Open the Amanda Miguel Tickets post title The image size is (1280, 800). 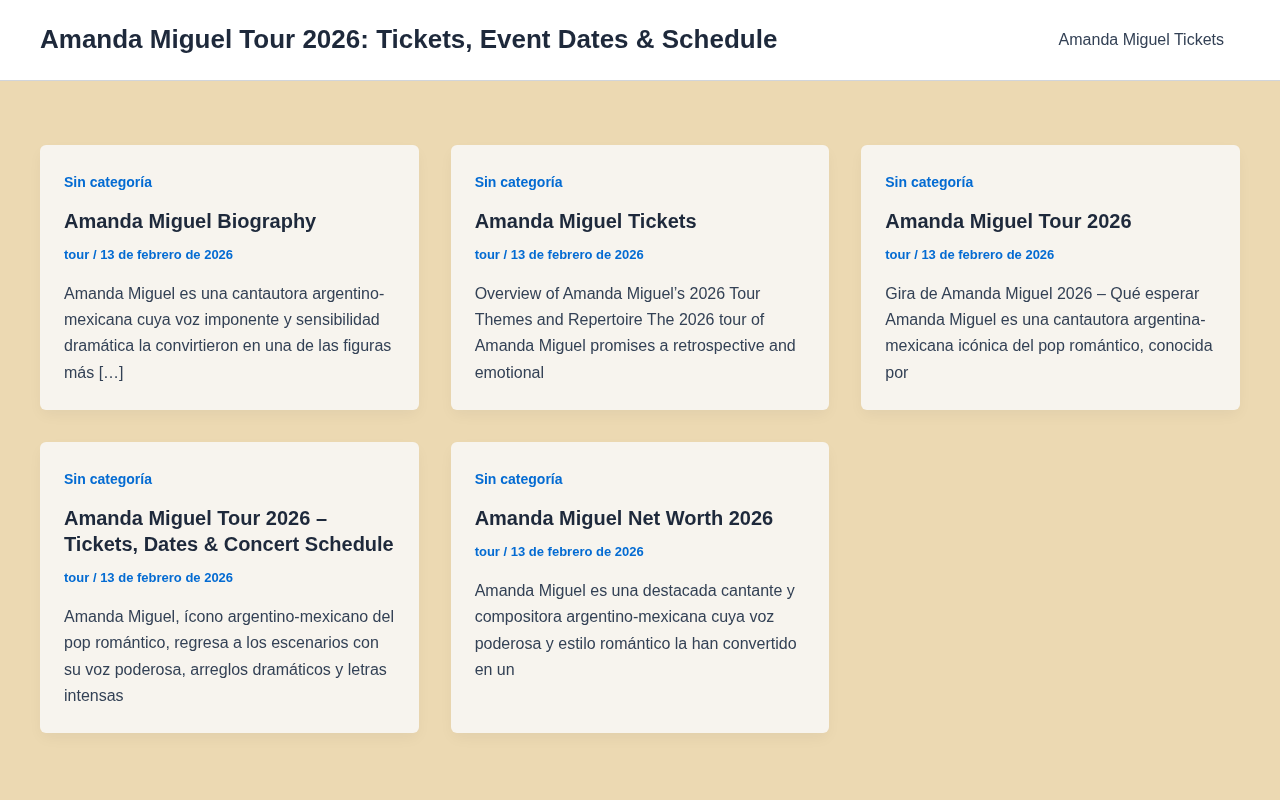point(585,221)
